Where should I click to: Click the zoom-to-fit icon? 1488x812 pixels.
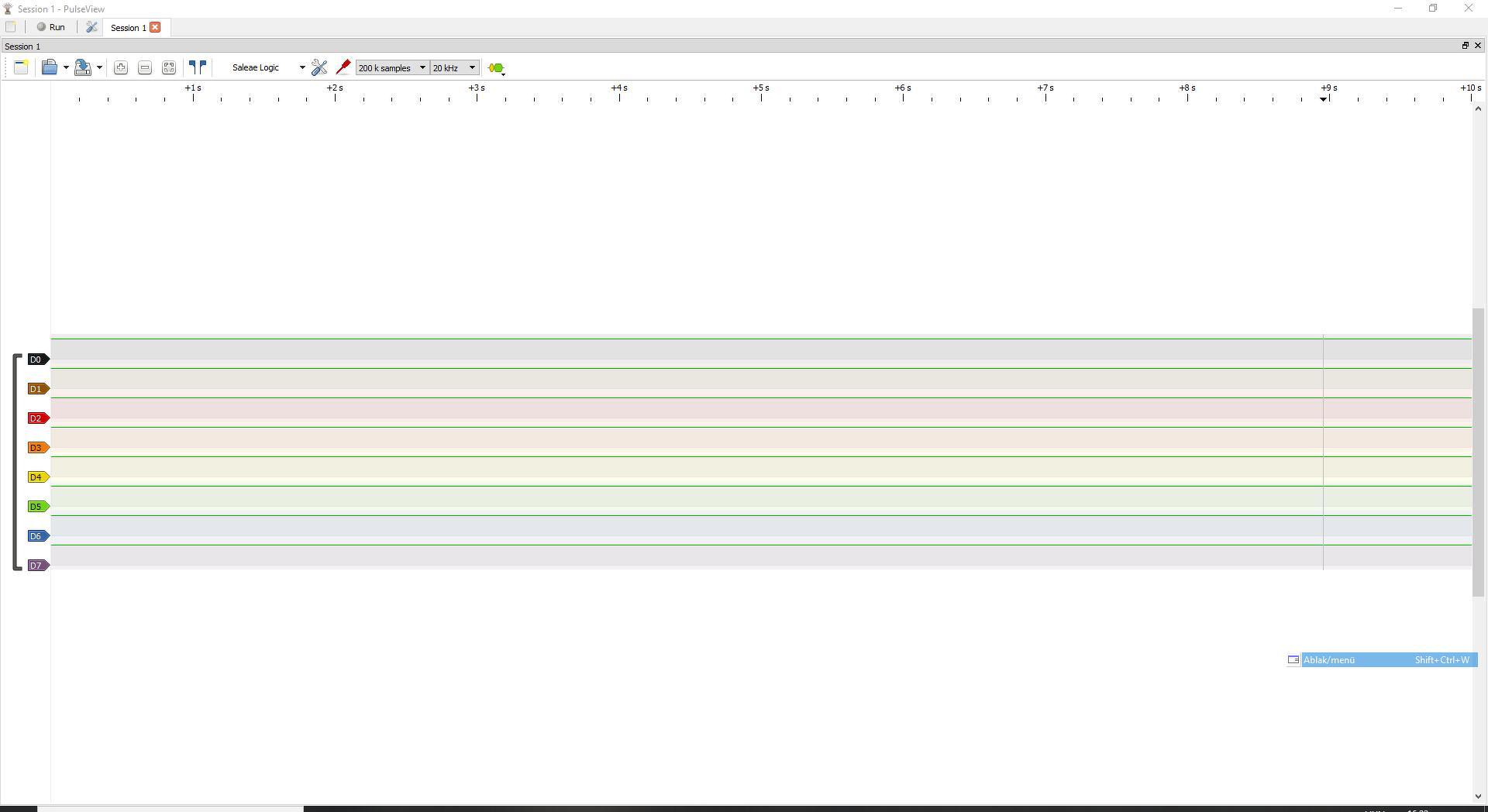pos(169,68)
